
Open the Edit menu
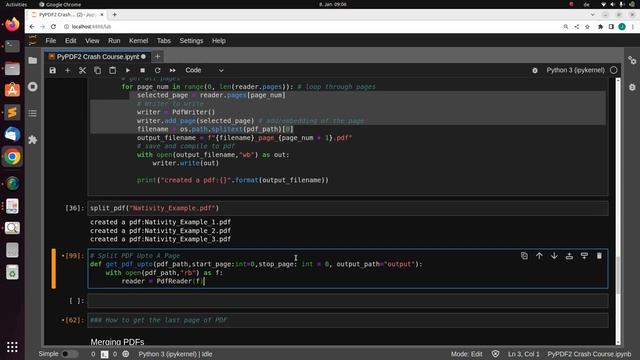71,41
